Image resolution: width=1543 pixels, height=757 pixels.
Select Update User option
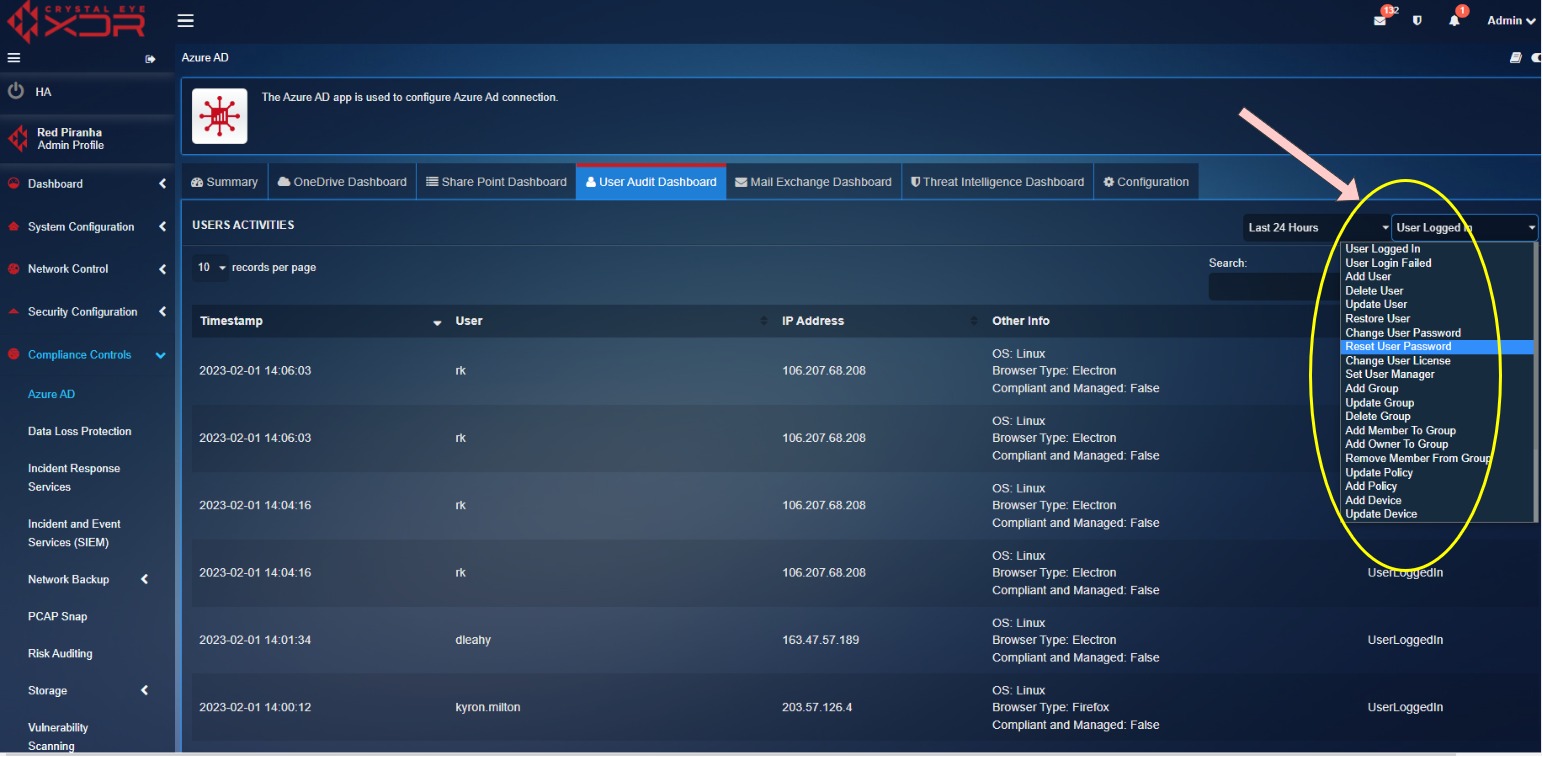click(x=1437, y=305)
